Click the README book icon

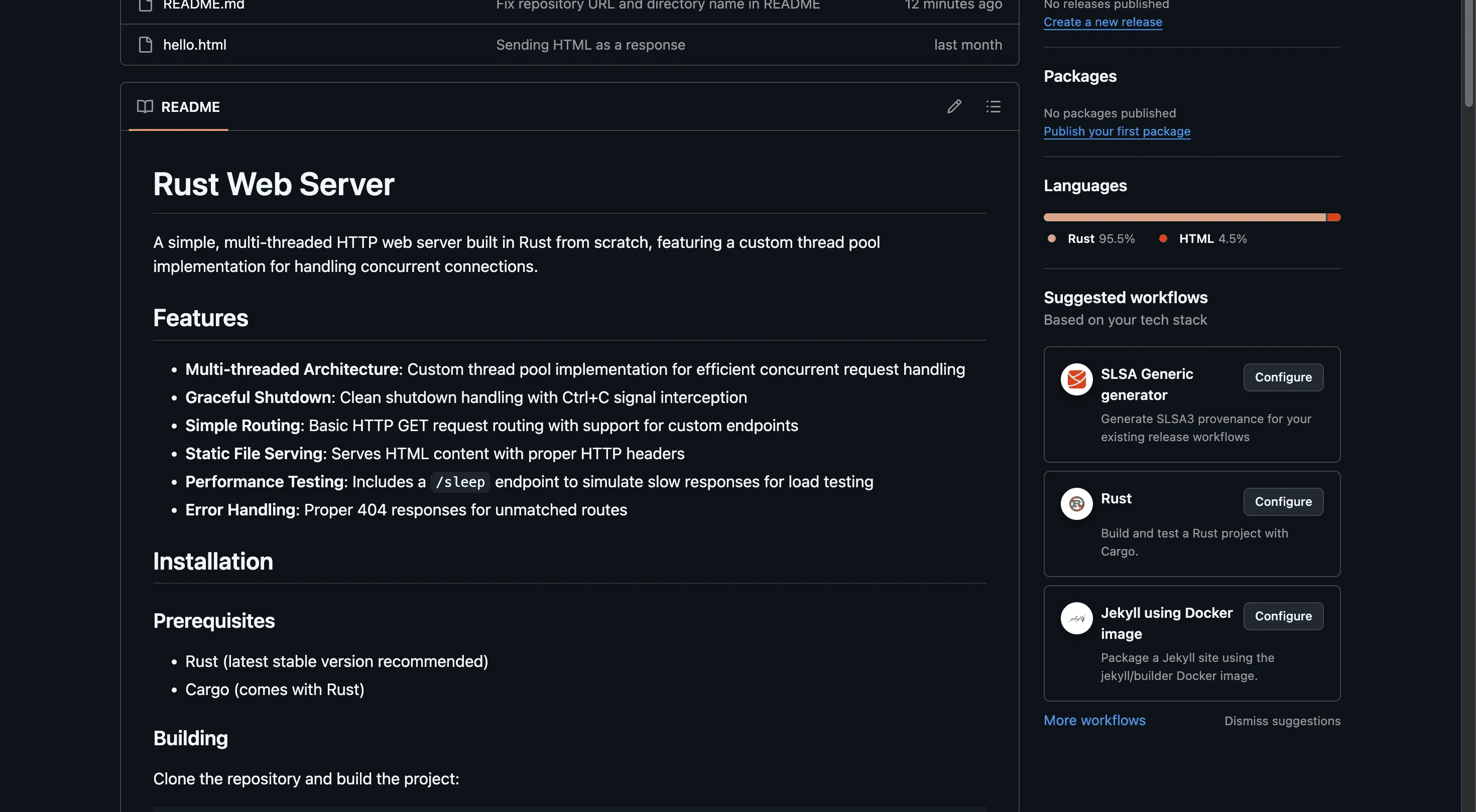pos(145,106)
